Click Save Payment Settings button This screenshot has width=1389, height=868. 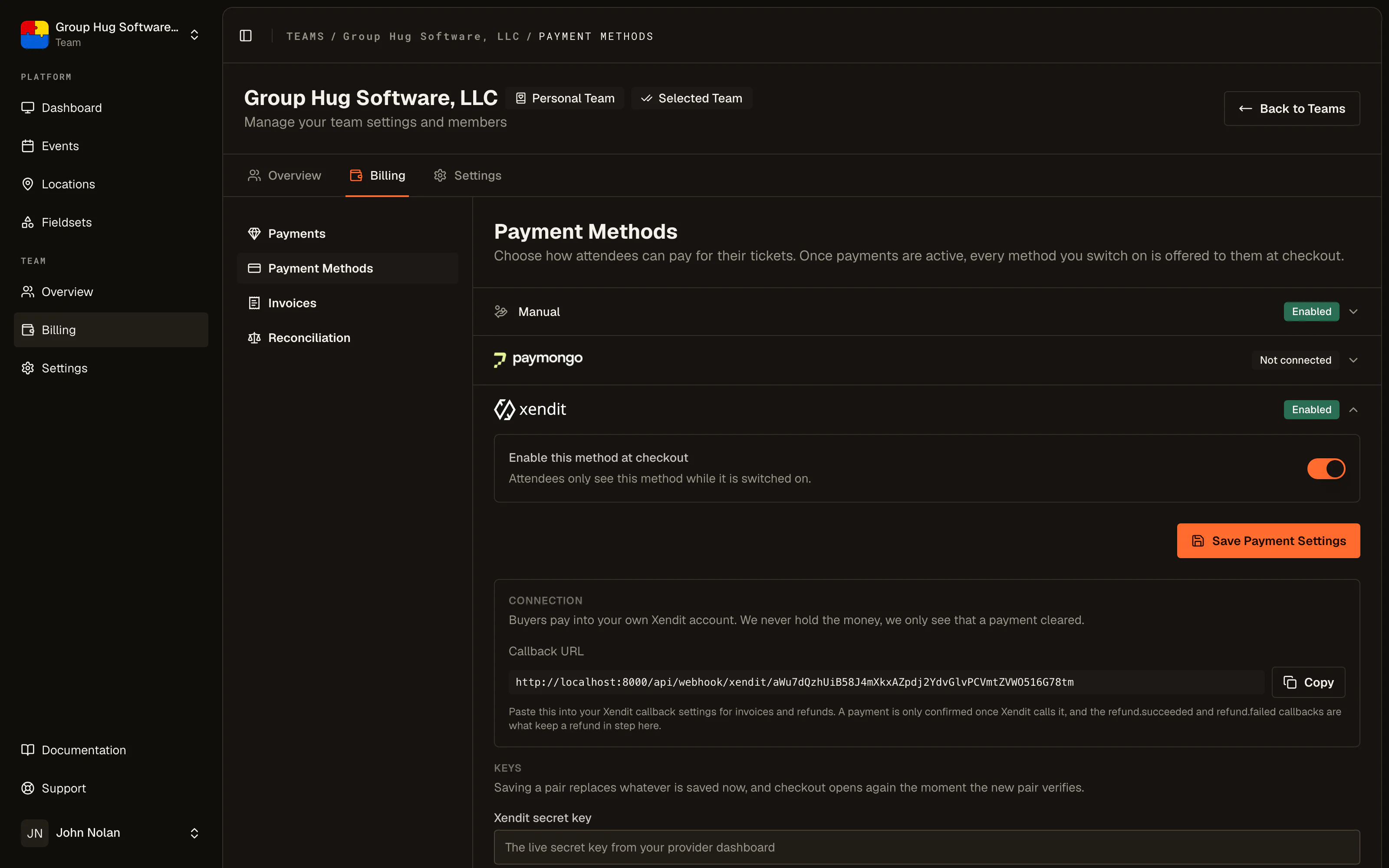(x=1268, y=541)
